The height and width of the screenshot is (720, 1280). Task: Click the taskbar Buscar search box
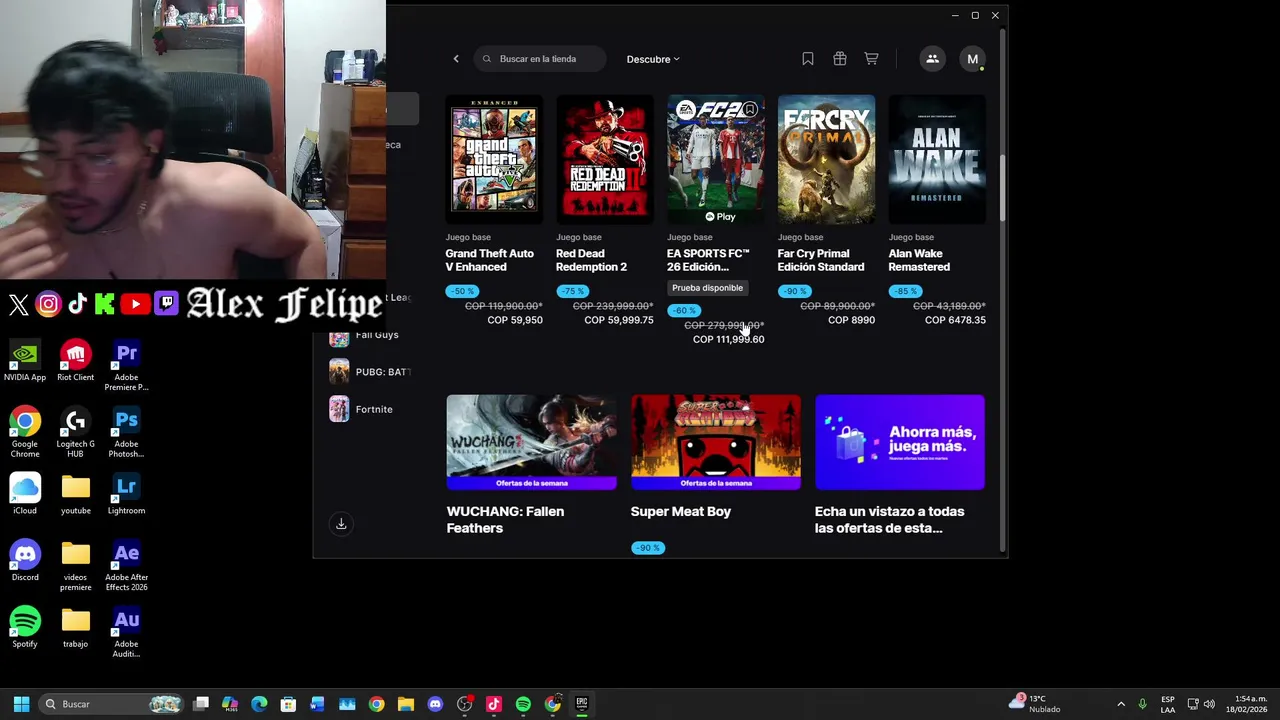[x=112, y=704]
